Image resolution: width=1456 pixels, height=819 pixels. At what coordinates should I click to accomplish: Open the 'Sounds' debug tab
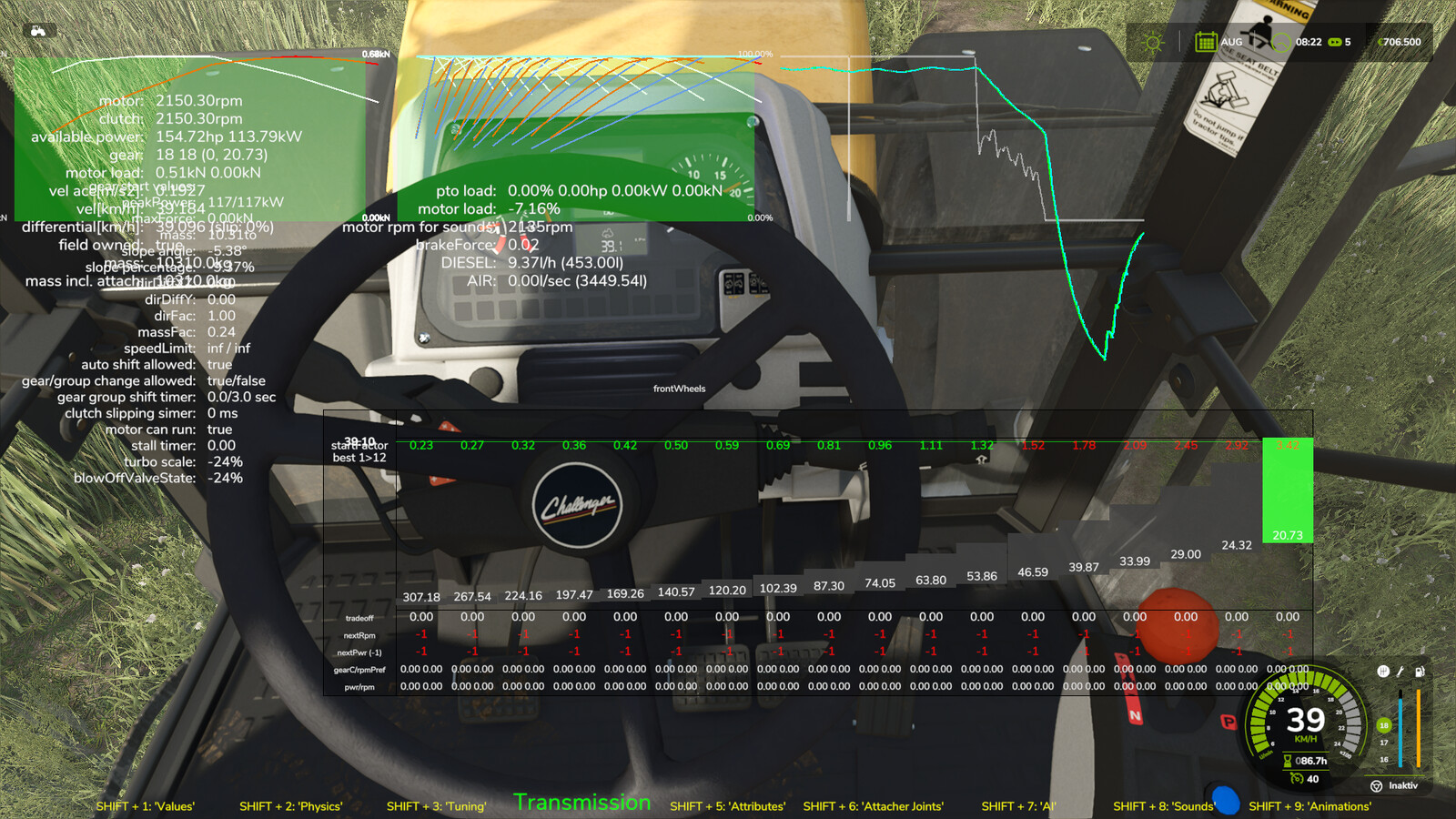tap(1171, 806)
